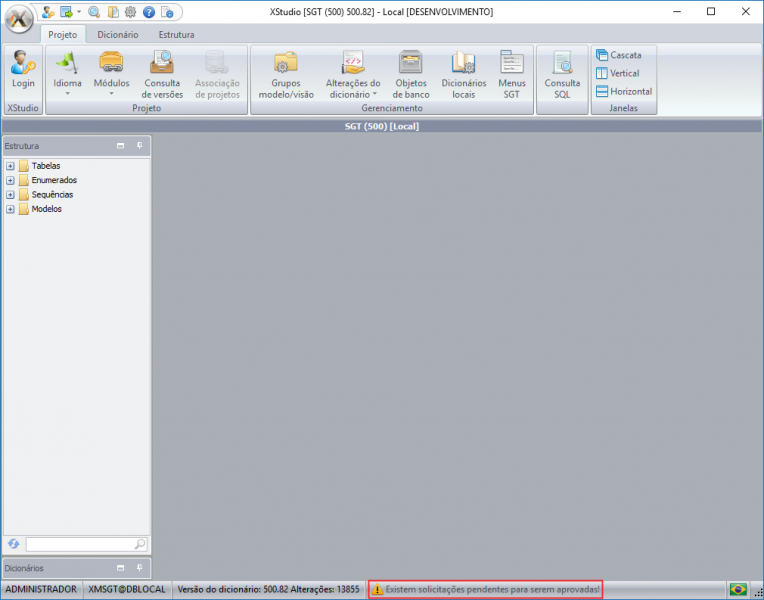Image resolution: width=764 pixels, height=600 pixels.
Task: Click the settings gear in quick access toolbar
Action: (130, 12)
